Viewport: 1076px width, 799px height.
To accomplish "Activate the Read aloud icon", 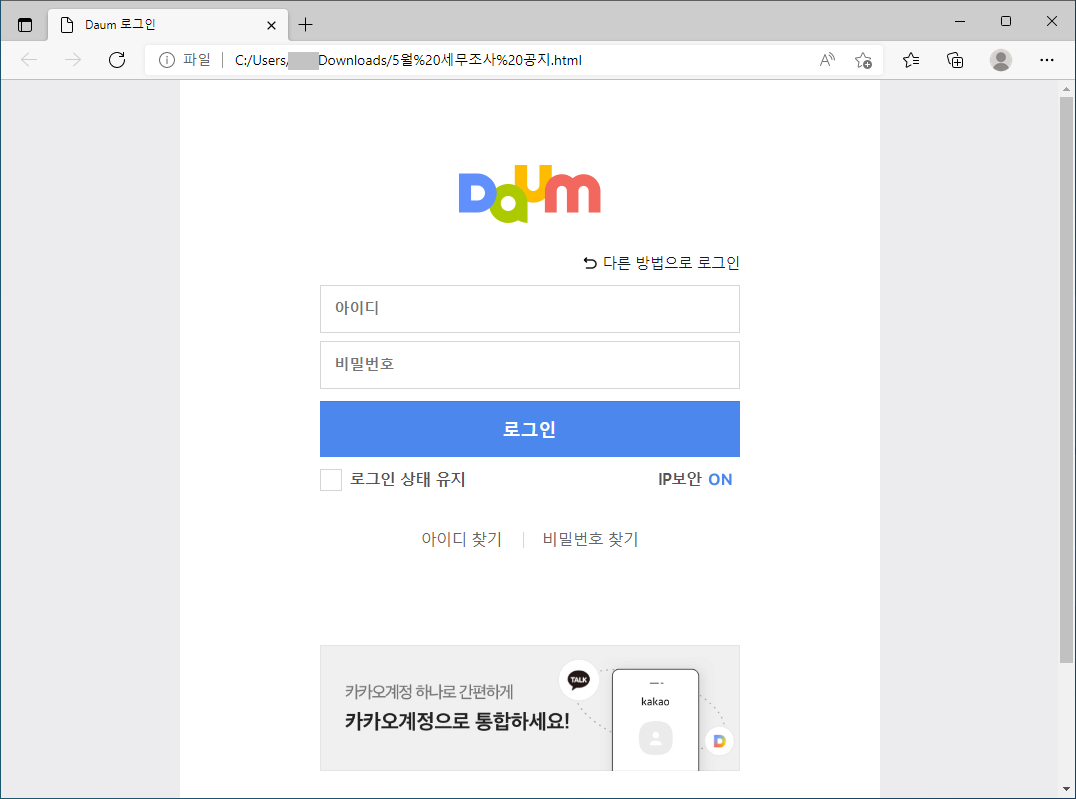I will coord(827,60).
